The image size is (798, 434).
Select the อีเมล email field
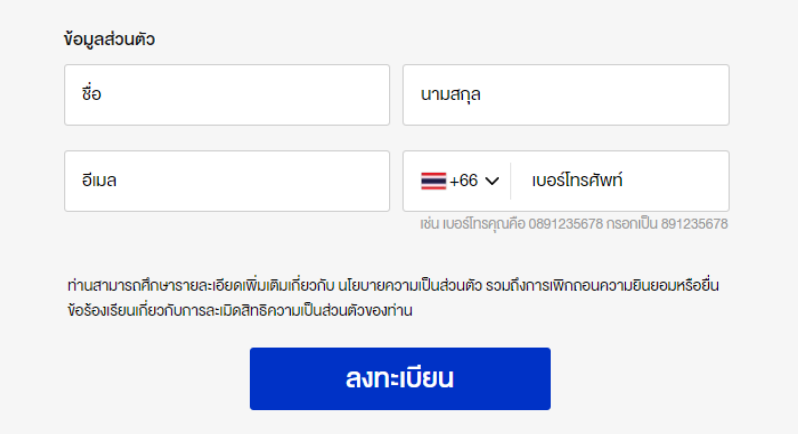pyautogui.click(x=227, y=181)
